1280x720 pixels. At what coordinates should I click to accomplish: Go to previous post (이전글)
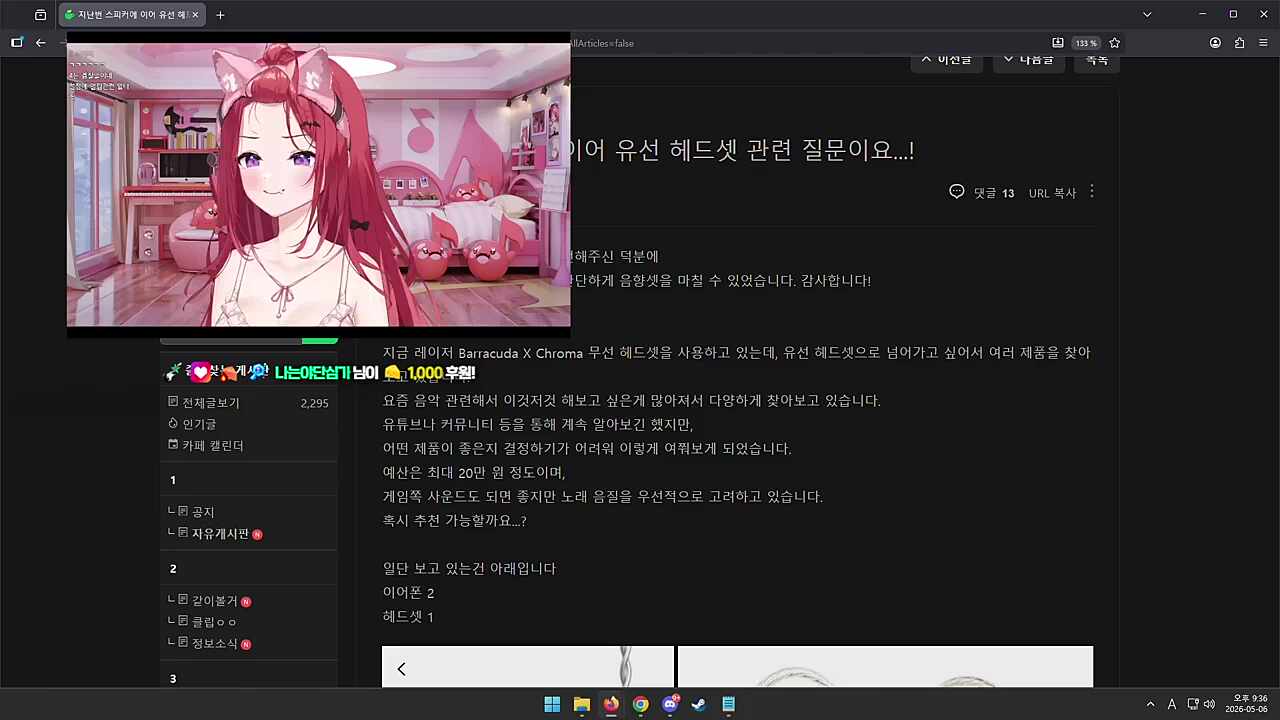pyautogui.click(x=946, y=60)
